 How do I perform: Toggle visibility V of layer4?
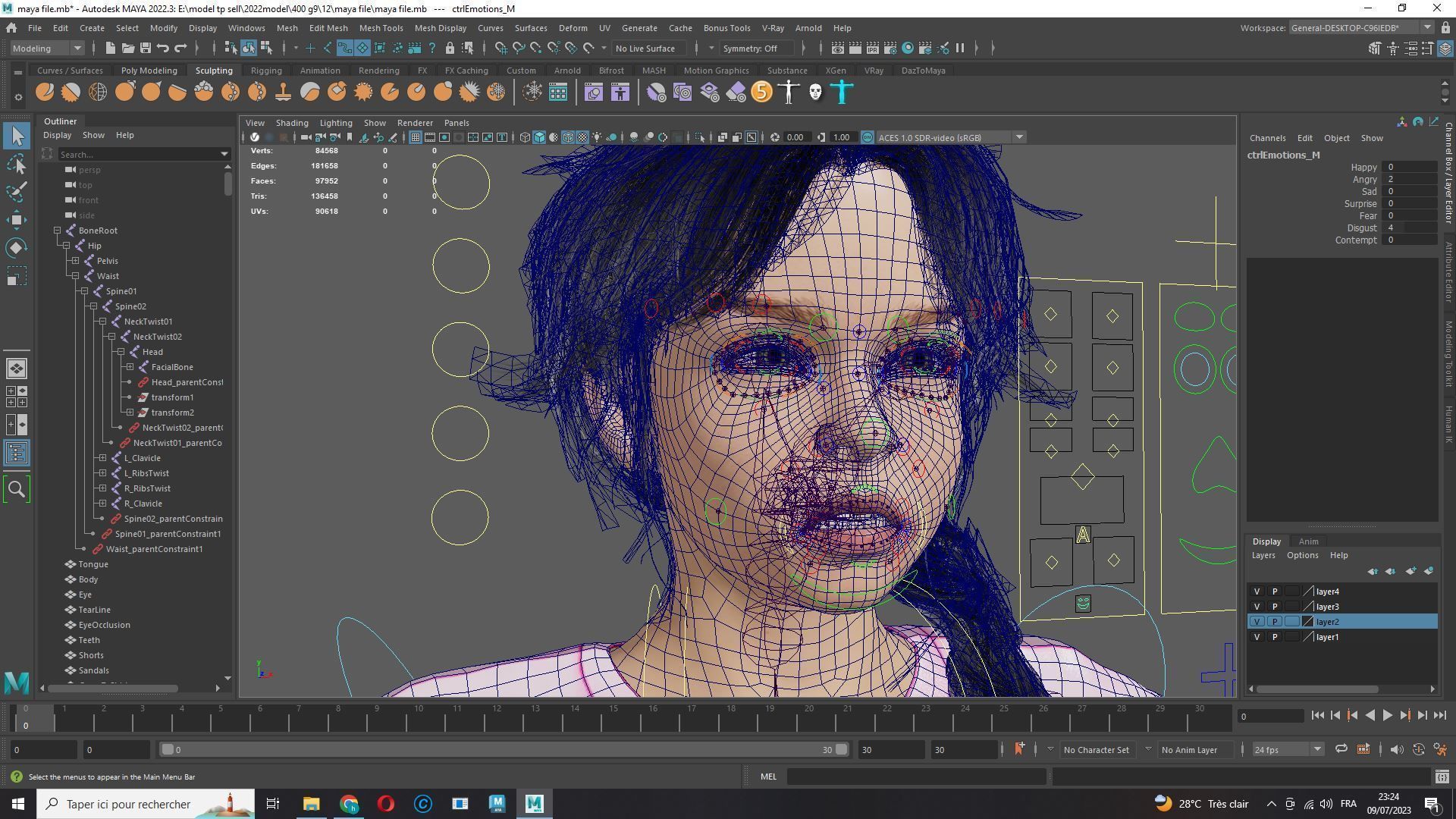(1257, 591)
